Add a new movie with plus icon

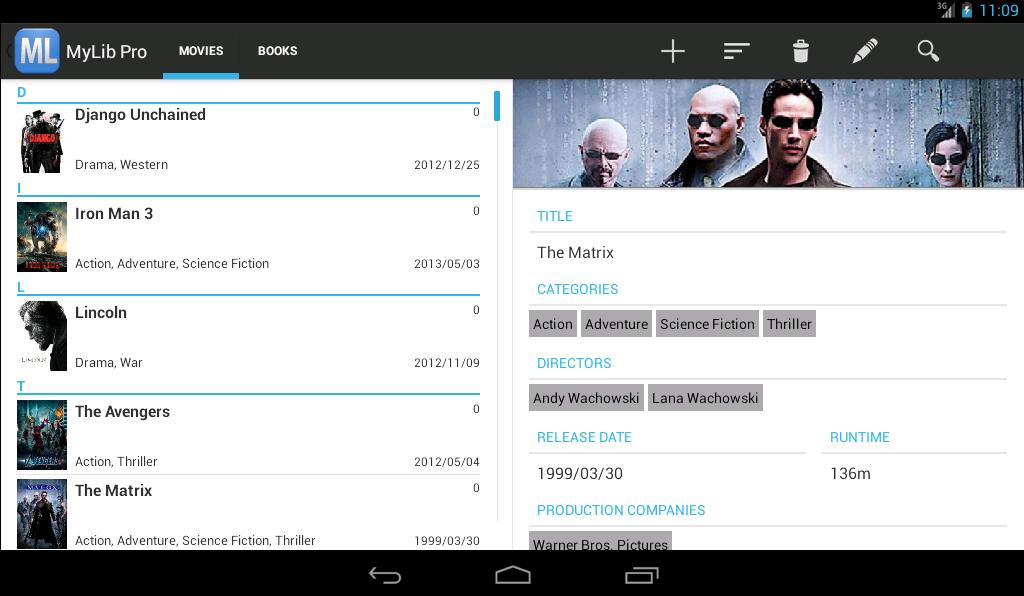(673, 51)
